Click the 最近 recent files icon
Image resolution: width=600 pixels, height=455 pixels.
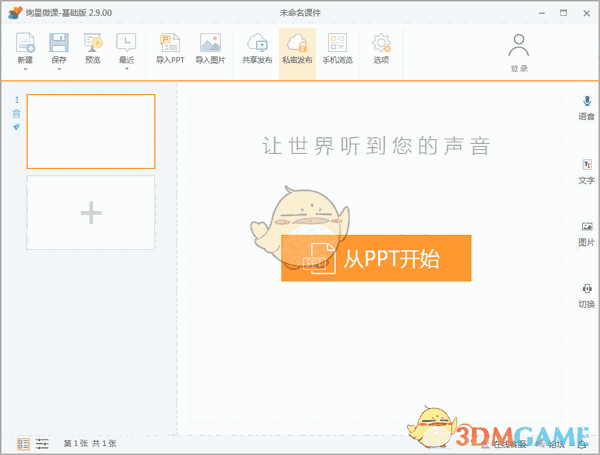[126, 42]
